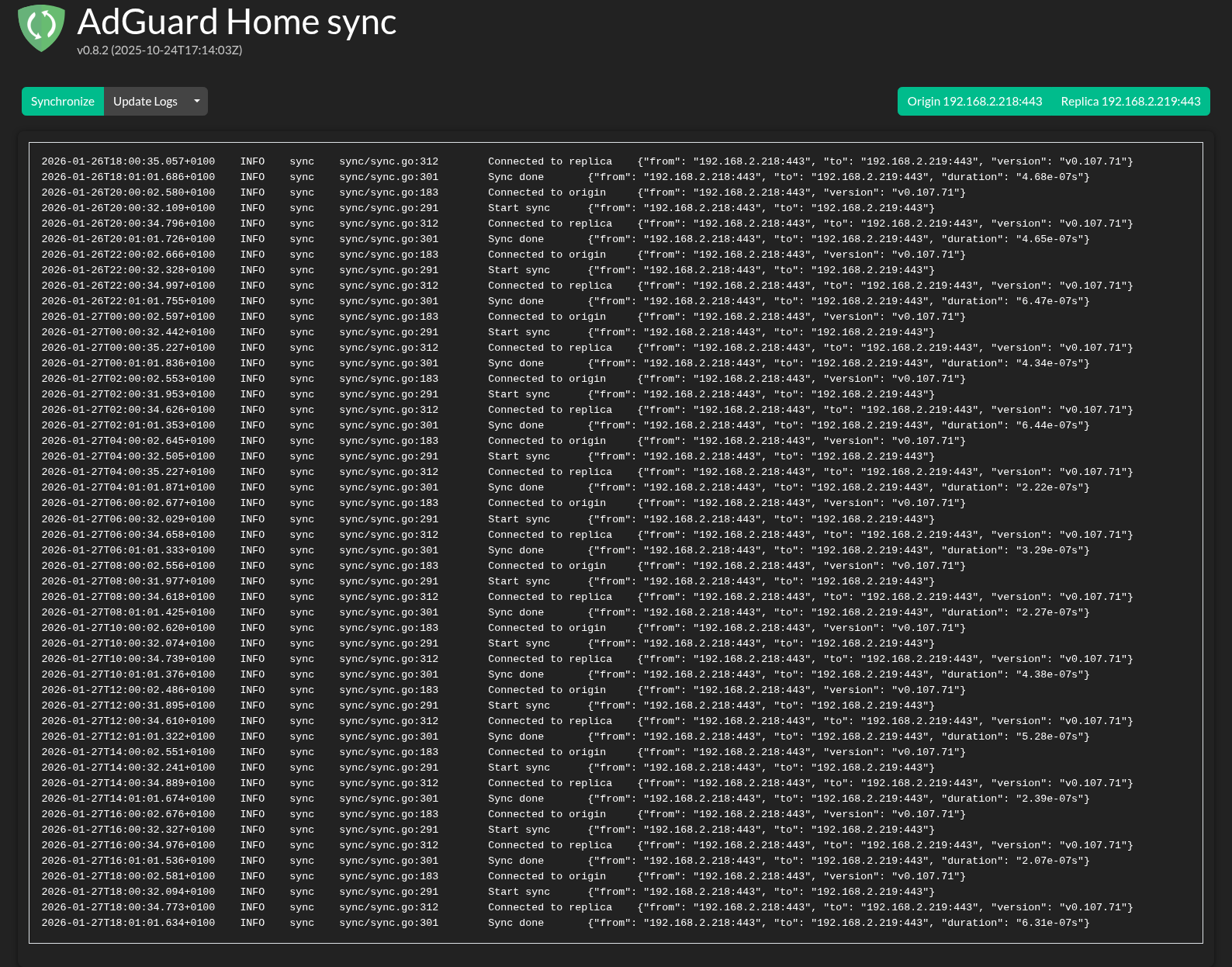
Task: Click timestamp 2026-01-27T18:00:34.773+0100
Action: tap(128, 907)
